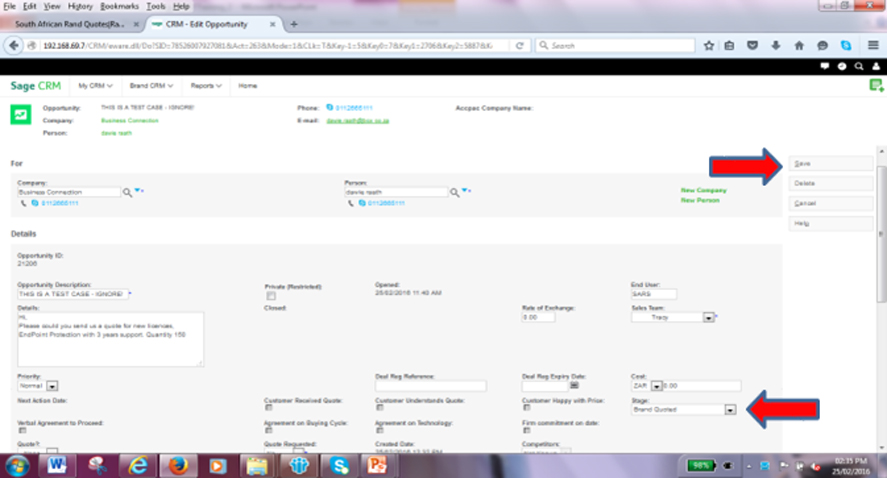Image resolution: width=887 pixels, height=478 pixels.
Task: Click into Opportunity Description field
Action: [72, 294]
